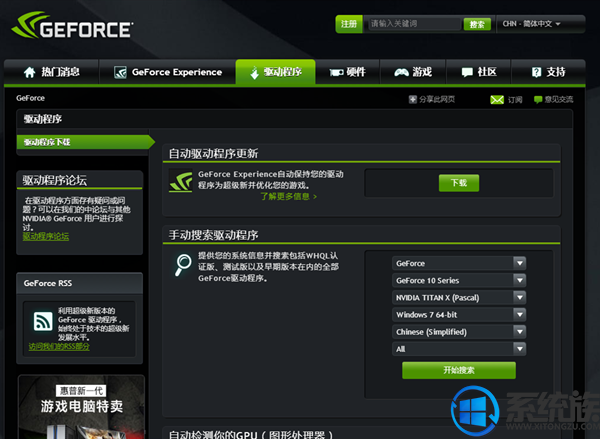Open the 驱动程序论坛 underlined link
Screen dimensions: 600x439
[46, 236]
